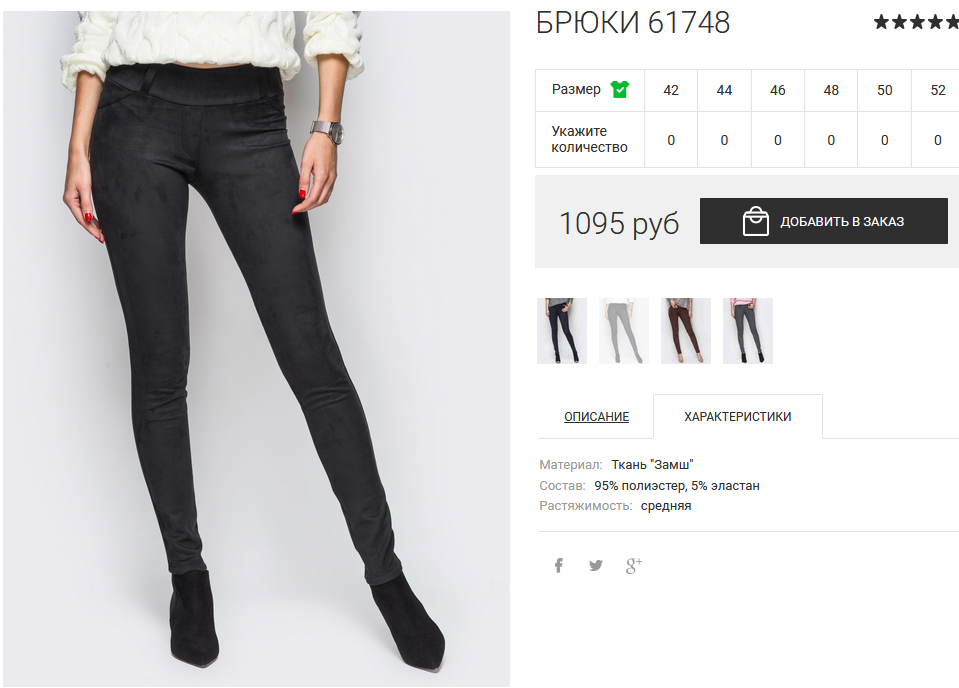Image resolution: width=959 pixels, height=688 pixels.
Task: Select the brown pants thumbnail
Action: click(x=686, y=331)
